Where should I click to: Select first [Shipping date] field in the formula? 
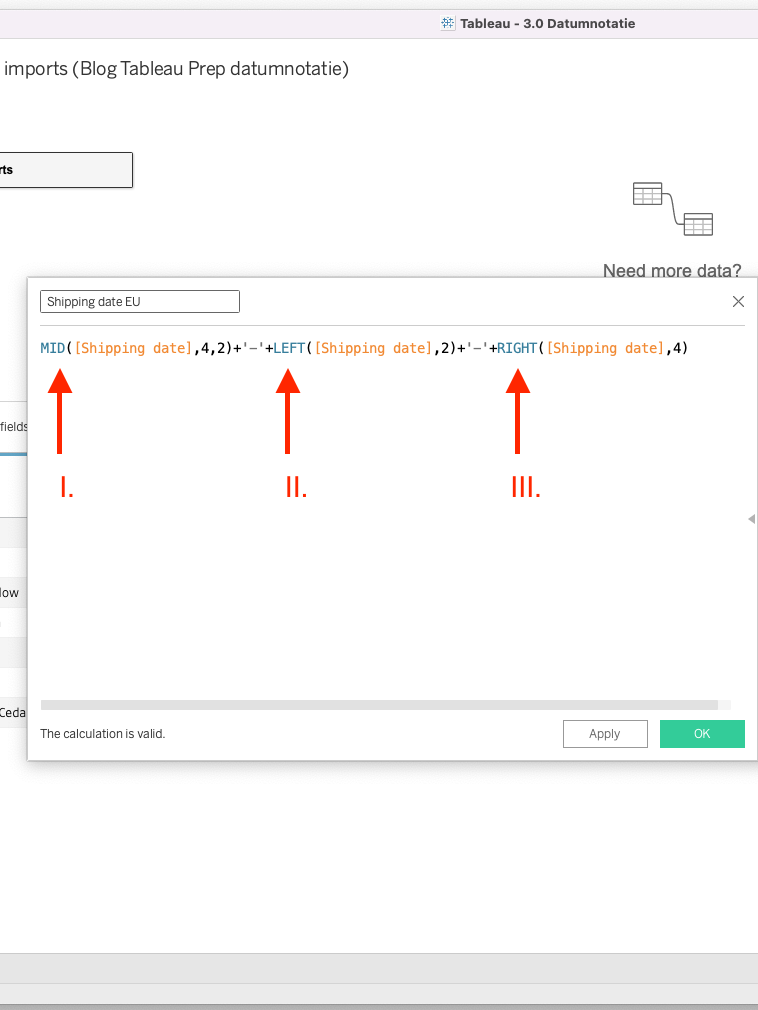pyautogui.click(x=133, y=348)
